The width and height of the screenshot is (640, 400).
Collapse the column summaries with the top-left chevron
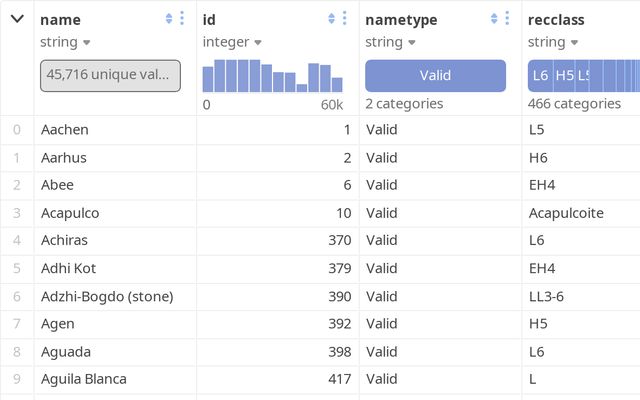click(17, 19)
